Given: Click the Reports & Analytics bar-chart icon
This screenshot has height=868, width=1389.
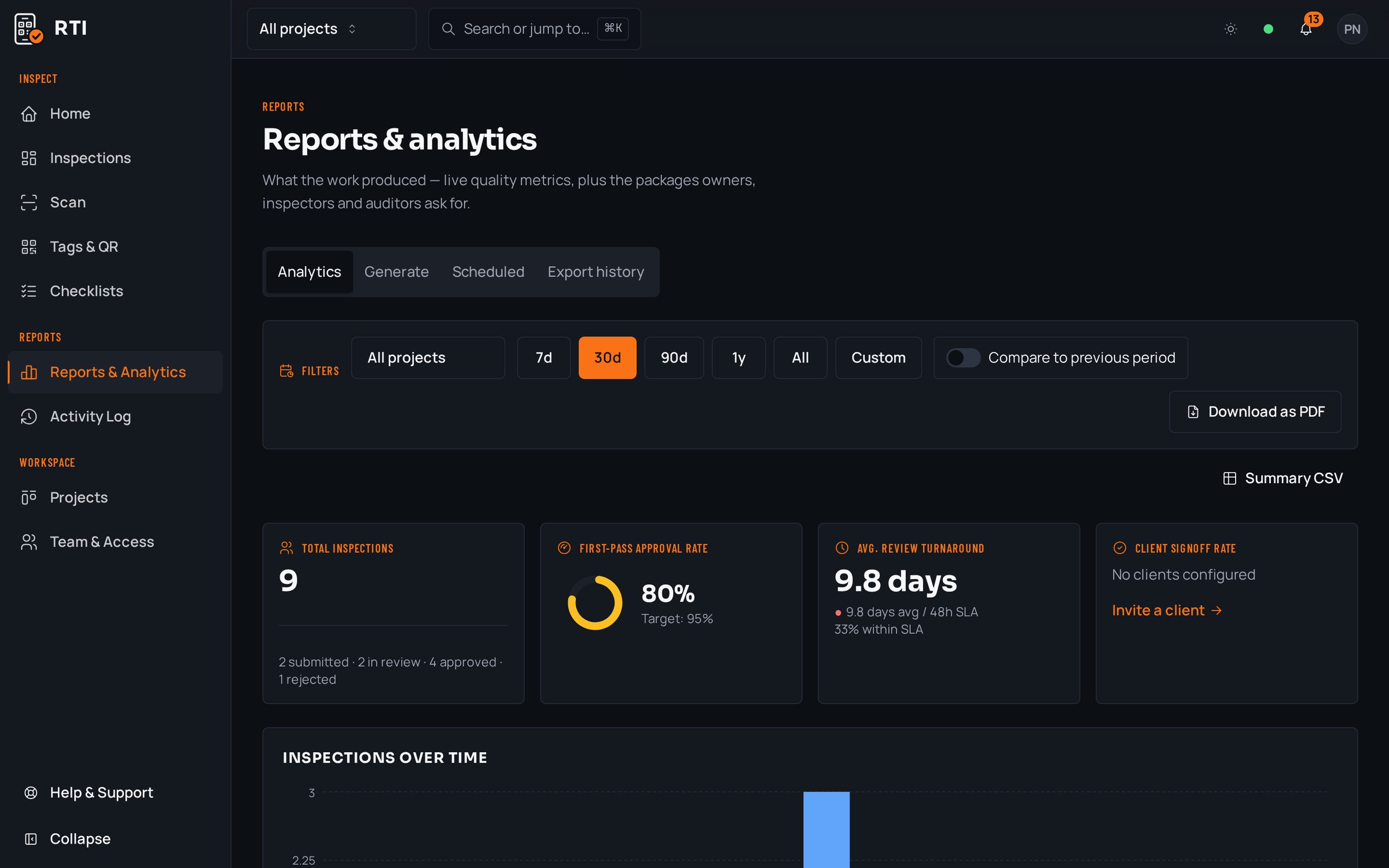Looking at the screenshot, I should (29, 372).
